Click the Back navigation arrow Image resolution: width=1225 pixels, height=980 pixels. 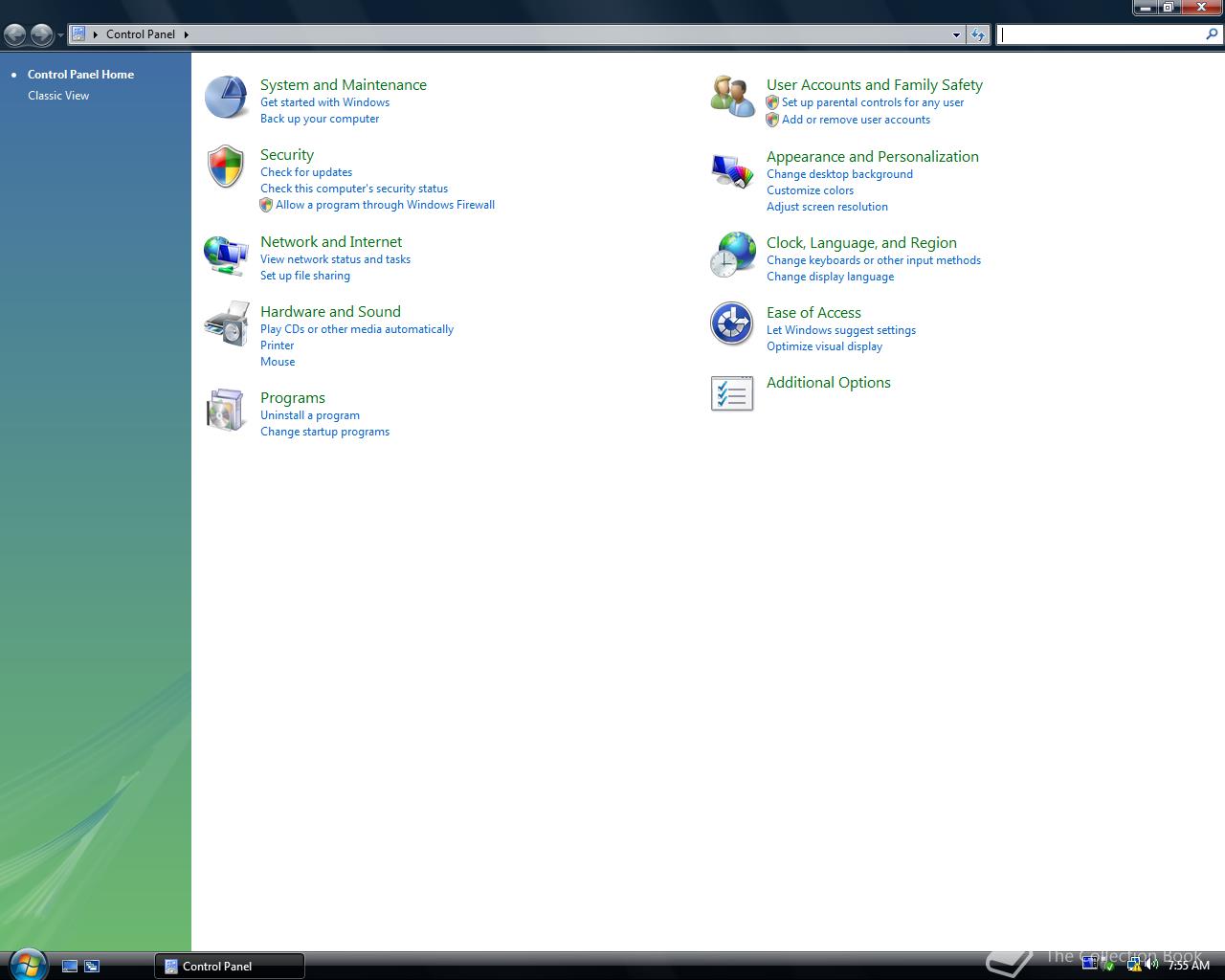point(14,34)
